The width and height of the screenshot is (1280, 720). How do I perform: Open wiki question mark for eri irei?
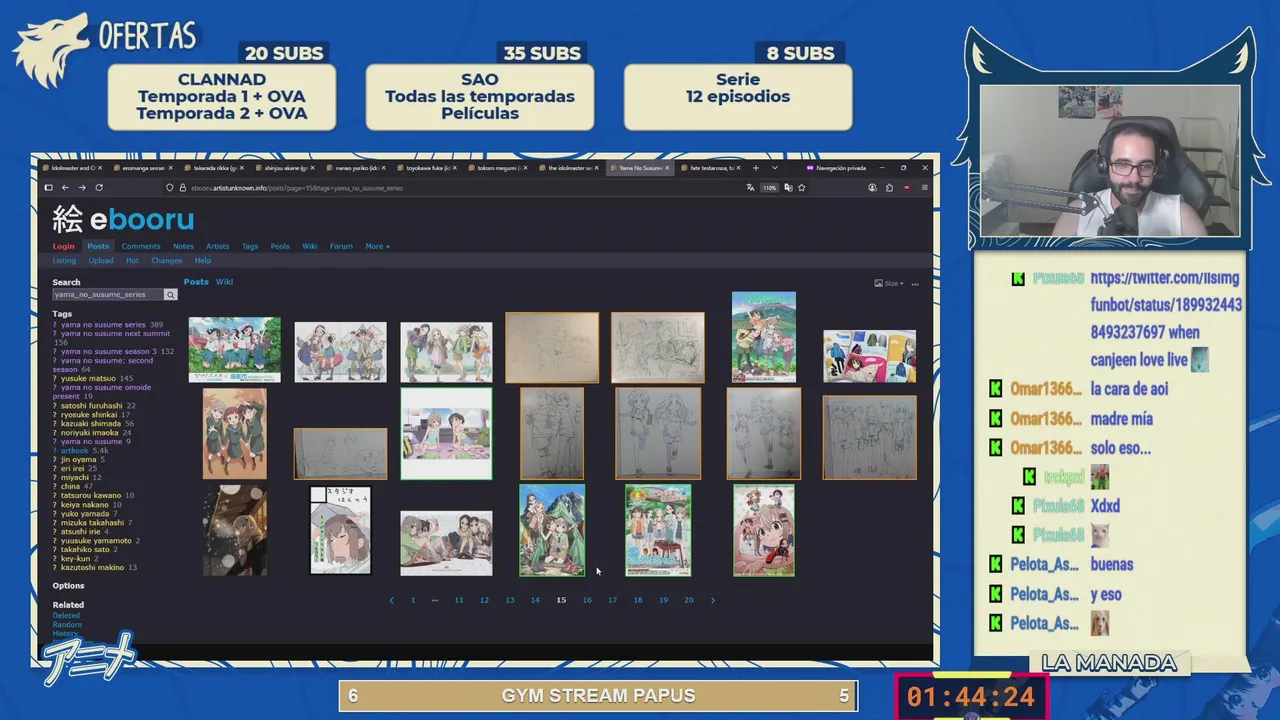pos(55,469)
